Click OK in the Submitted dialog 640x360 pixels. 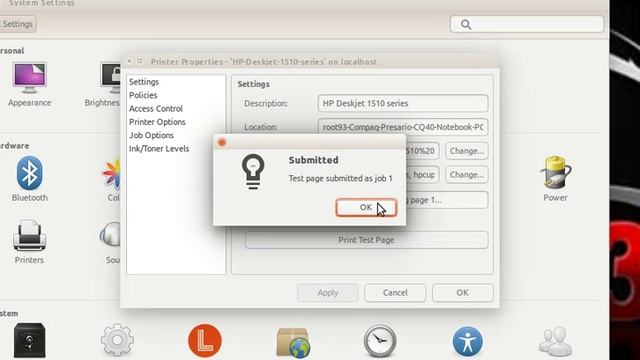click(x=366, y=207)
